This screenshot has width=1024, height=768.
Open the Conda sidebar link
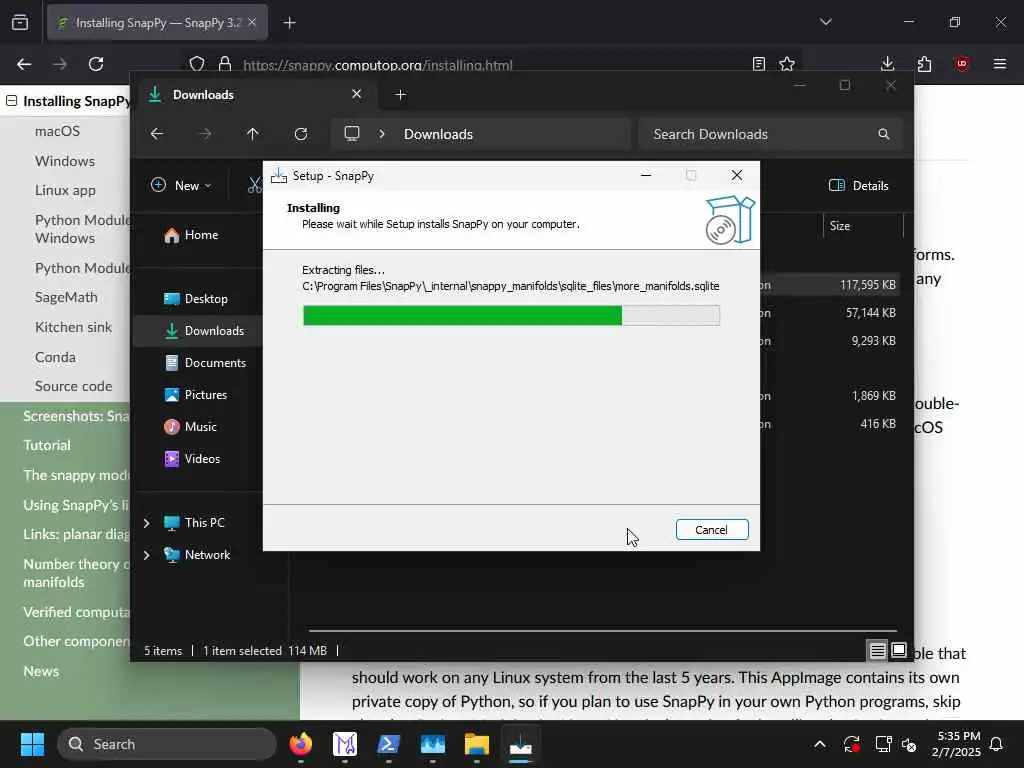click(x=55, y=358)
